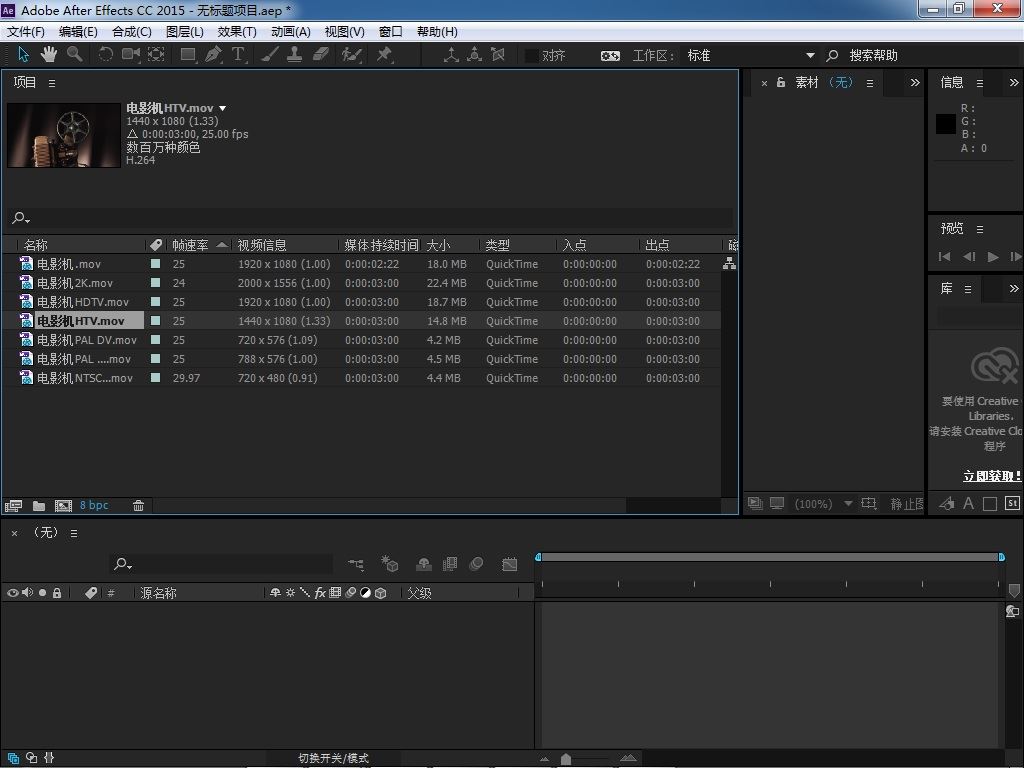Open the 效果(T) menu
The height and width of the screenshot is (768, 1024).
[x=237, y=32]
